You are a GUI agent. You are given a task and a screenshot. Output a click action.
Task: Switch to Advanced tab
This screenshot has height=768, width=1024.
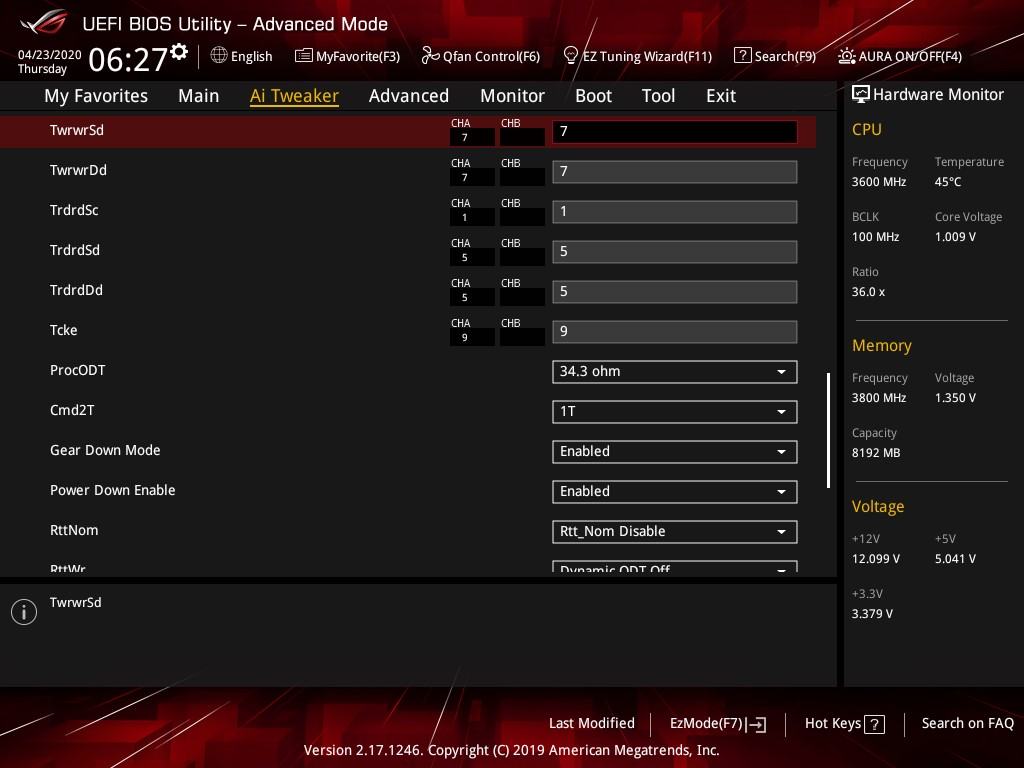point(409,96)
